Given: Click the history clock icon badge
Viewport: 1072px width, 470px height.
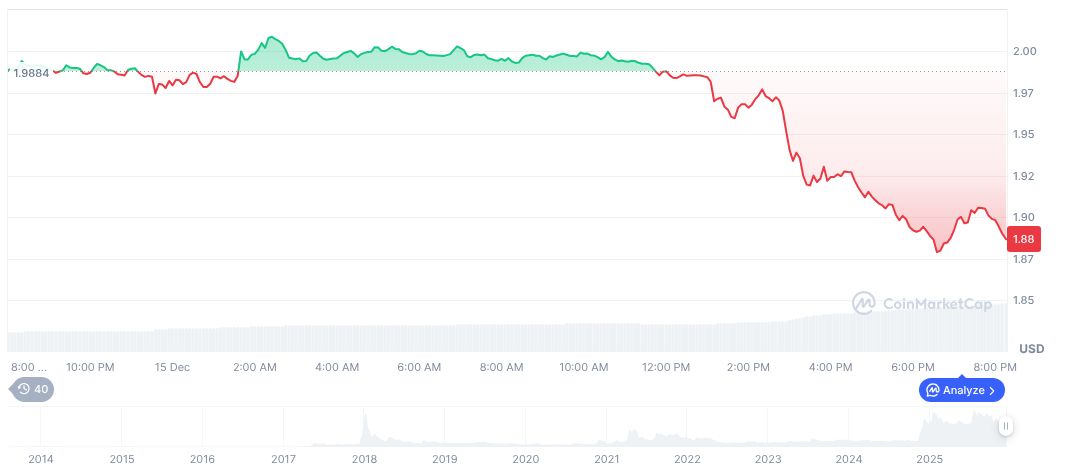Looking at the screenshot, I should coord(24,390).
